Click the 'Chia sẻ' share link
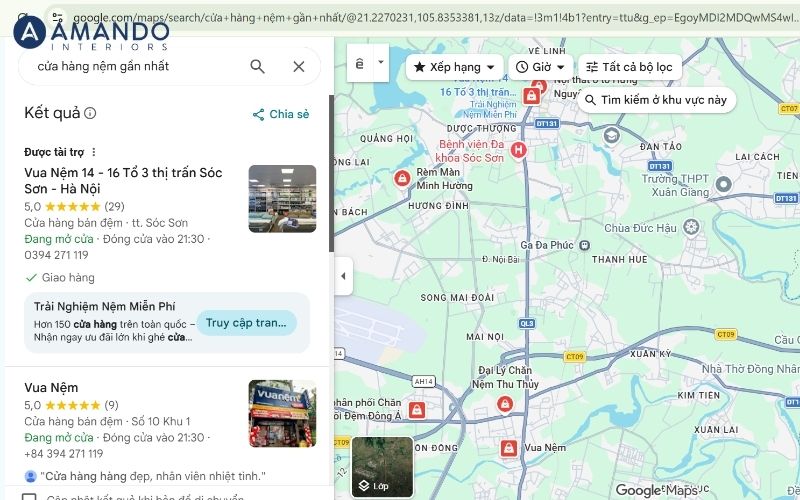The image size is (800, 500). 281,114
